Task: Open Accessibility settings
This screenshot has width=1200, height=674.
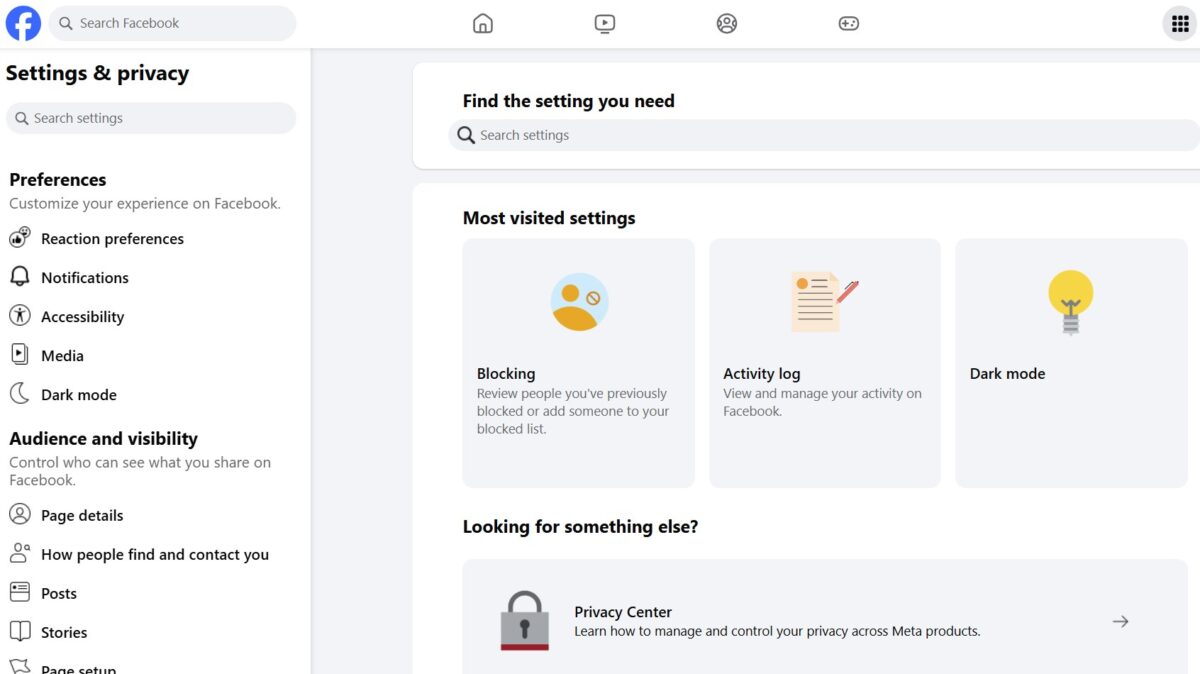Action: click(x=83, y=316)
